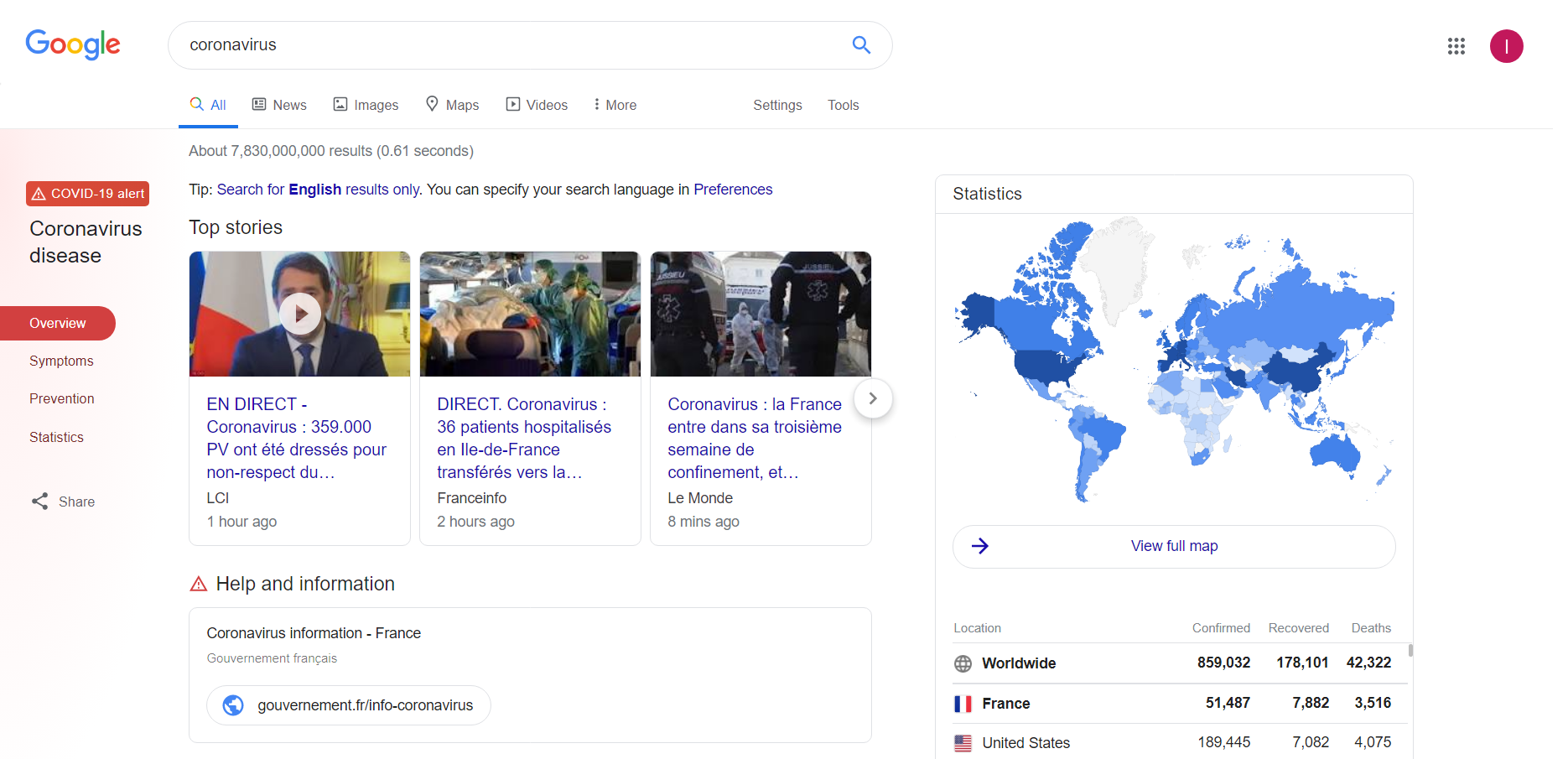Click Worldwide confirmed value 859,032
Image resolution: width=1568 pixels, height=759 pixels.
pos(1223,663)
